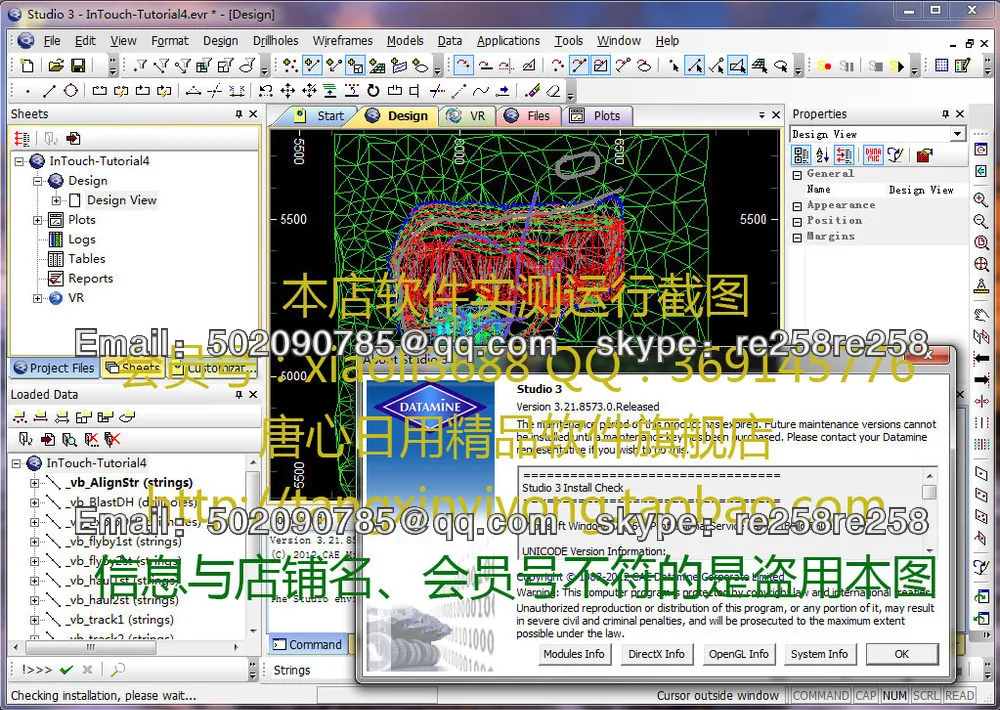Collapse the Design node in Sheets tree
The width and height of the screenshot is (1000, 710).
[x=37, y=181]
